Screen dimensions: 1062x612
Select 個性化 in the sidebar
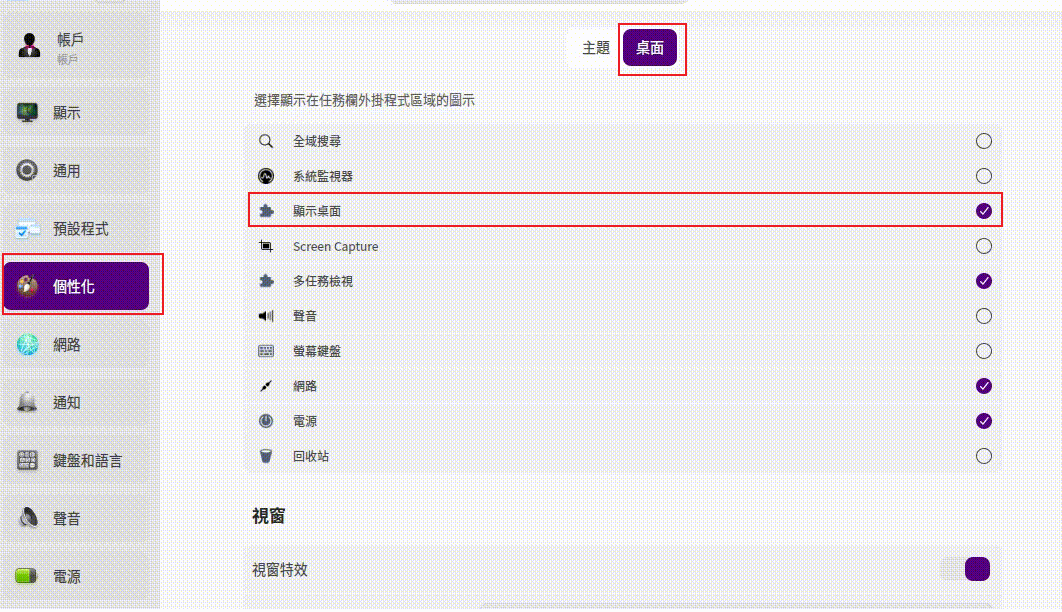pyautogui.click(x=76, y=287)
